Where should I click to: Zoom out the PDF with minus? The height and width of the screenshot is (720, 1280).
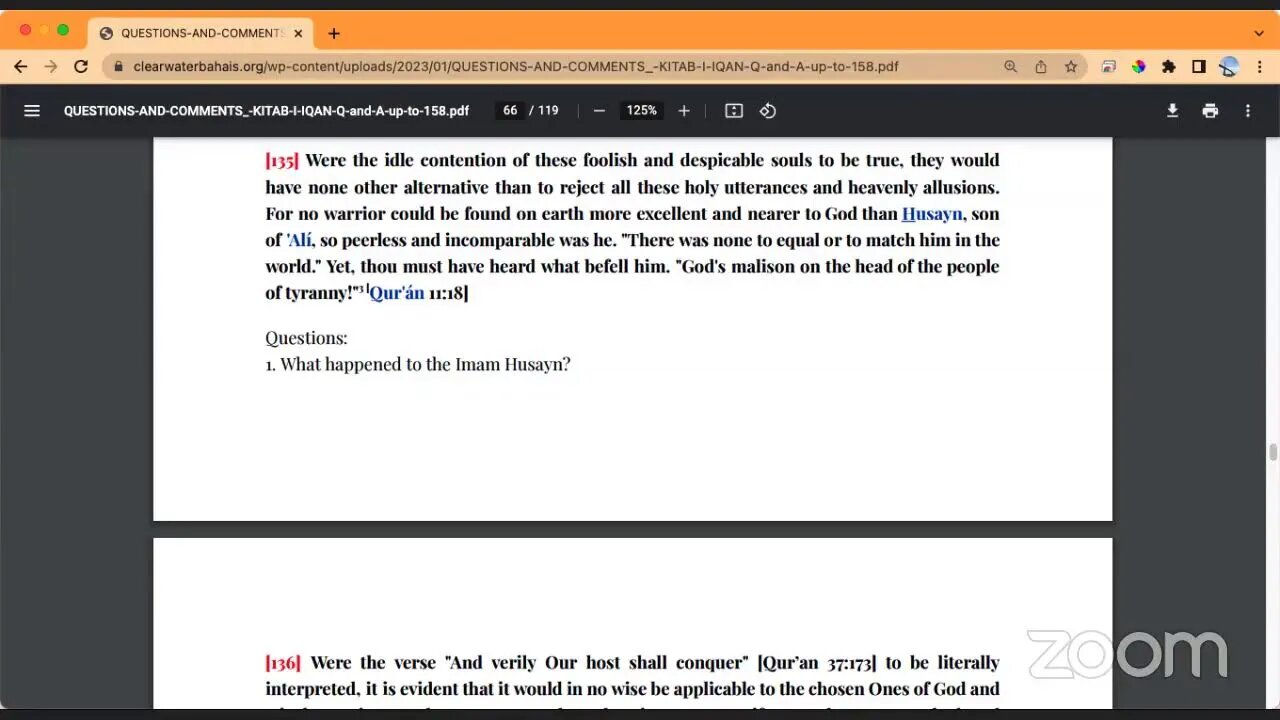pos(599,111)
